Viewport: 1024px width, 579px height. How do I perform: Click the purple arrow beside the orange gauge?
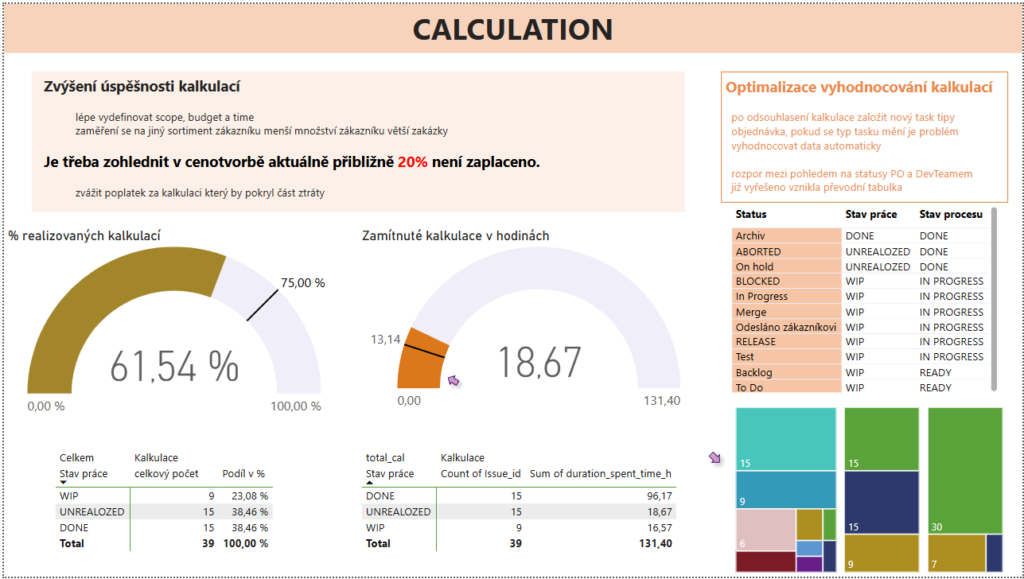[454, 380]
